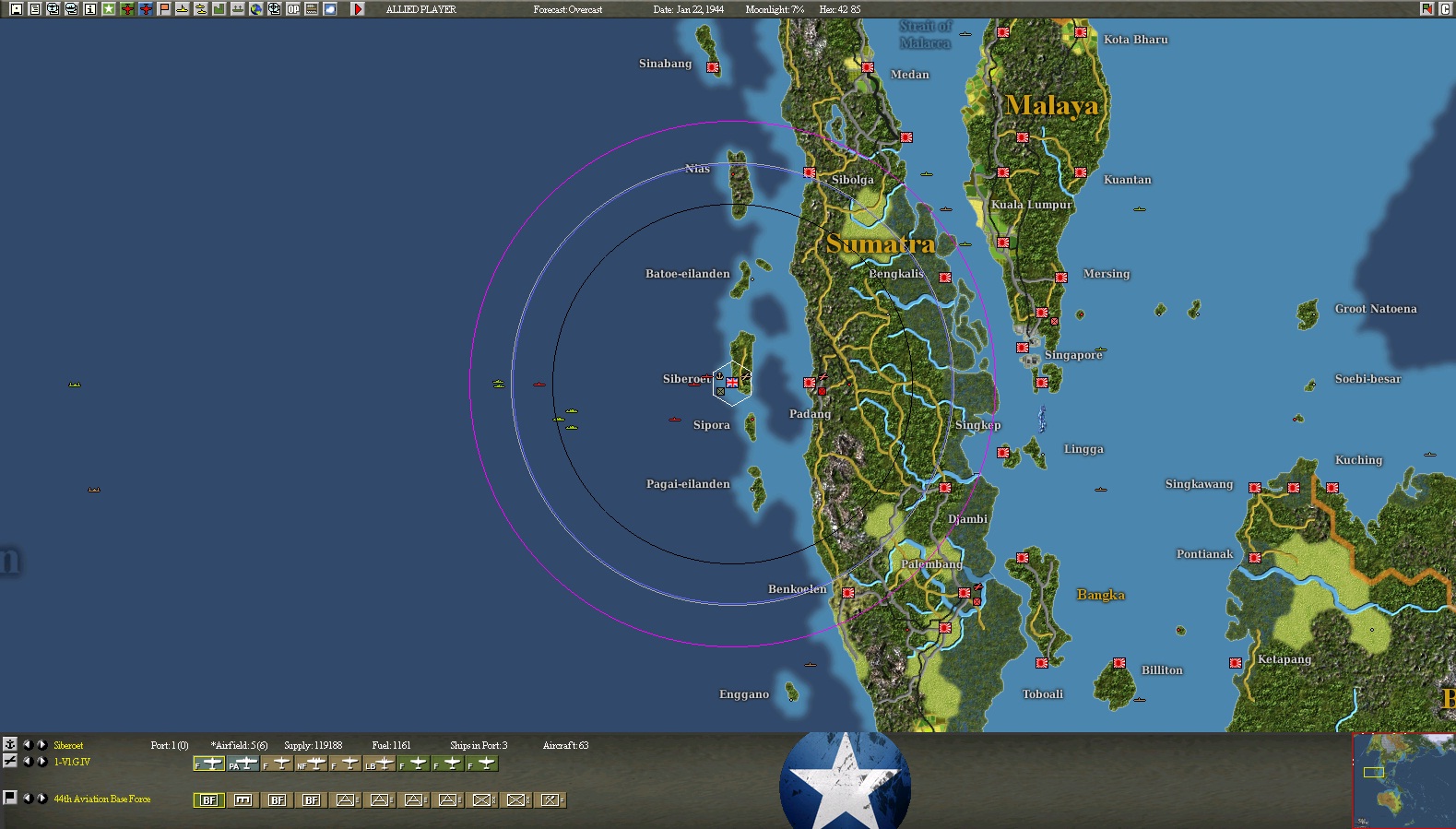Click the two yellow ships toolbar icon
Image resolution: width=1456 pixels, height=829 pixels.
[200, 9]
